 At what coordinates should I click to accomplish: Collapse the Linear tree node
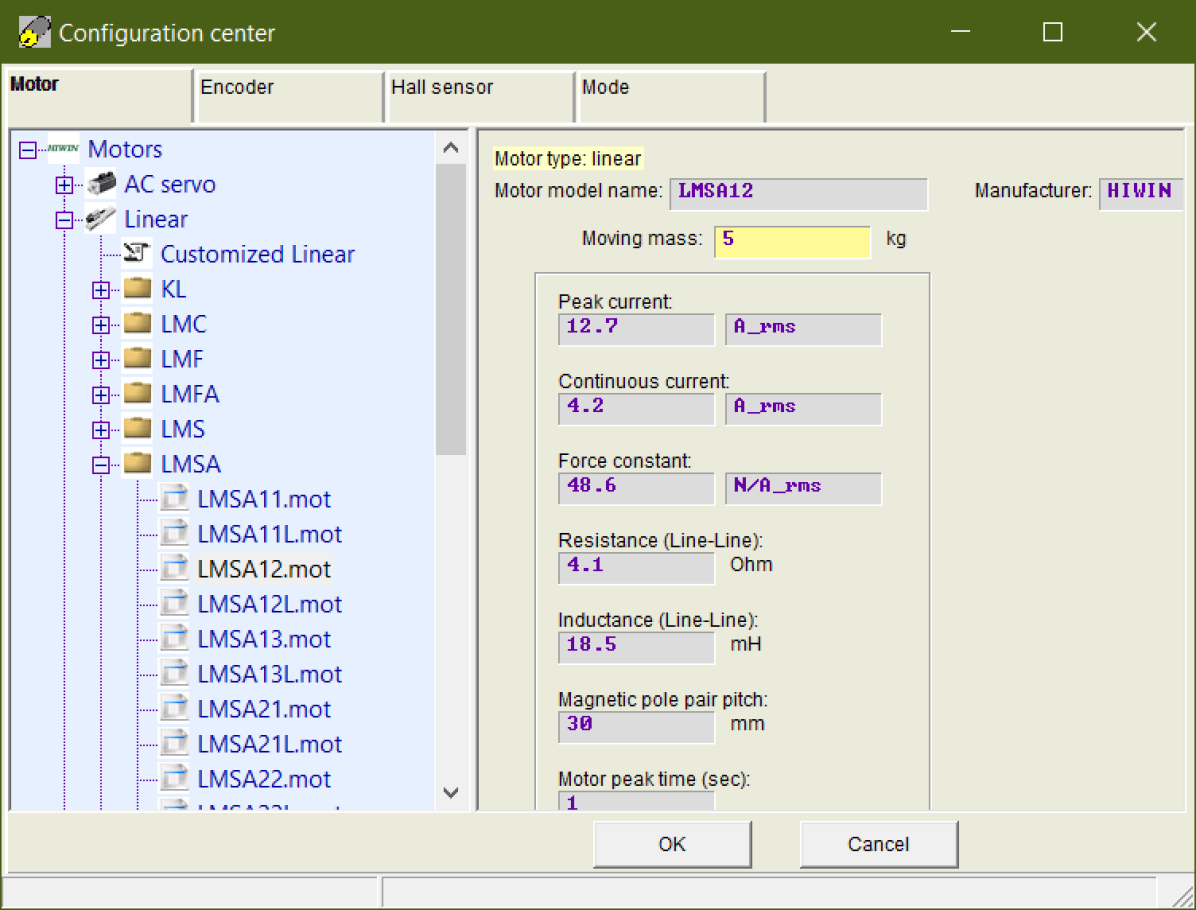[x=64, y=220]
